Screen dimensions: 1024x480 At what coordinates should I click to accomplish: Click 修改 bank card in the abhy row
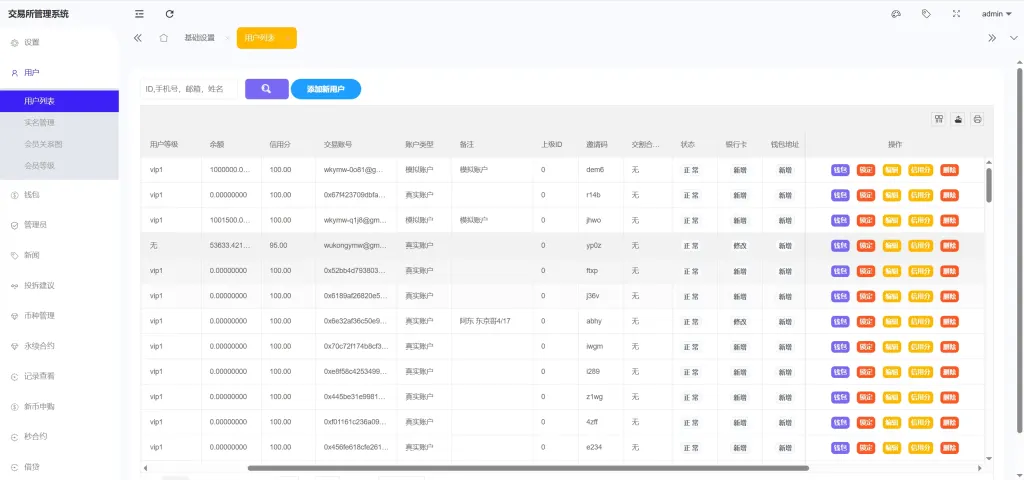(x=740, y=322)
